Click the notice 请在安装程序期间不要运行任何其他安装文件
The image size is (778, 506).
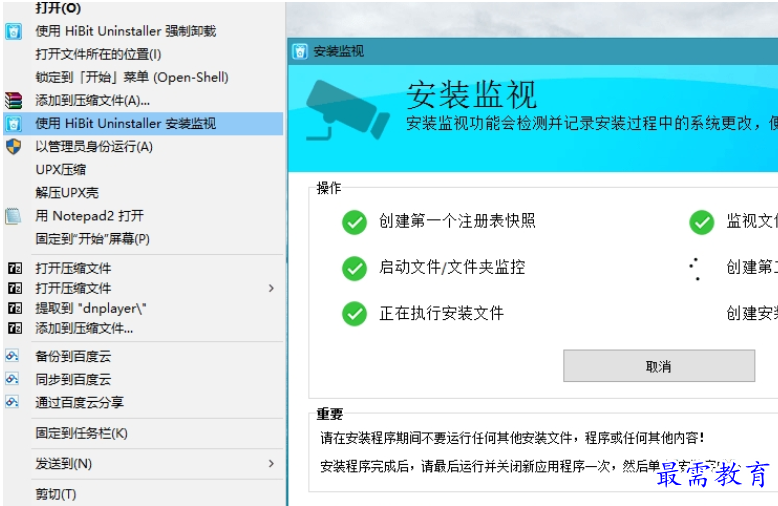(512, 438)
